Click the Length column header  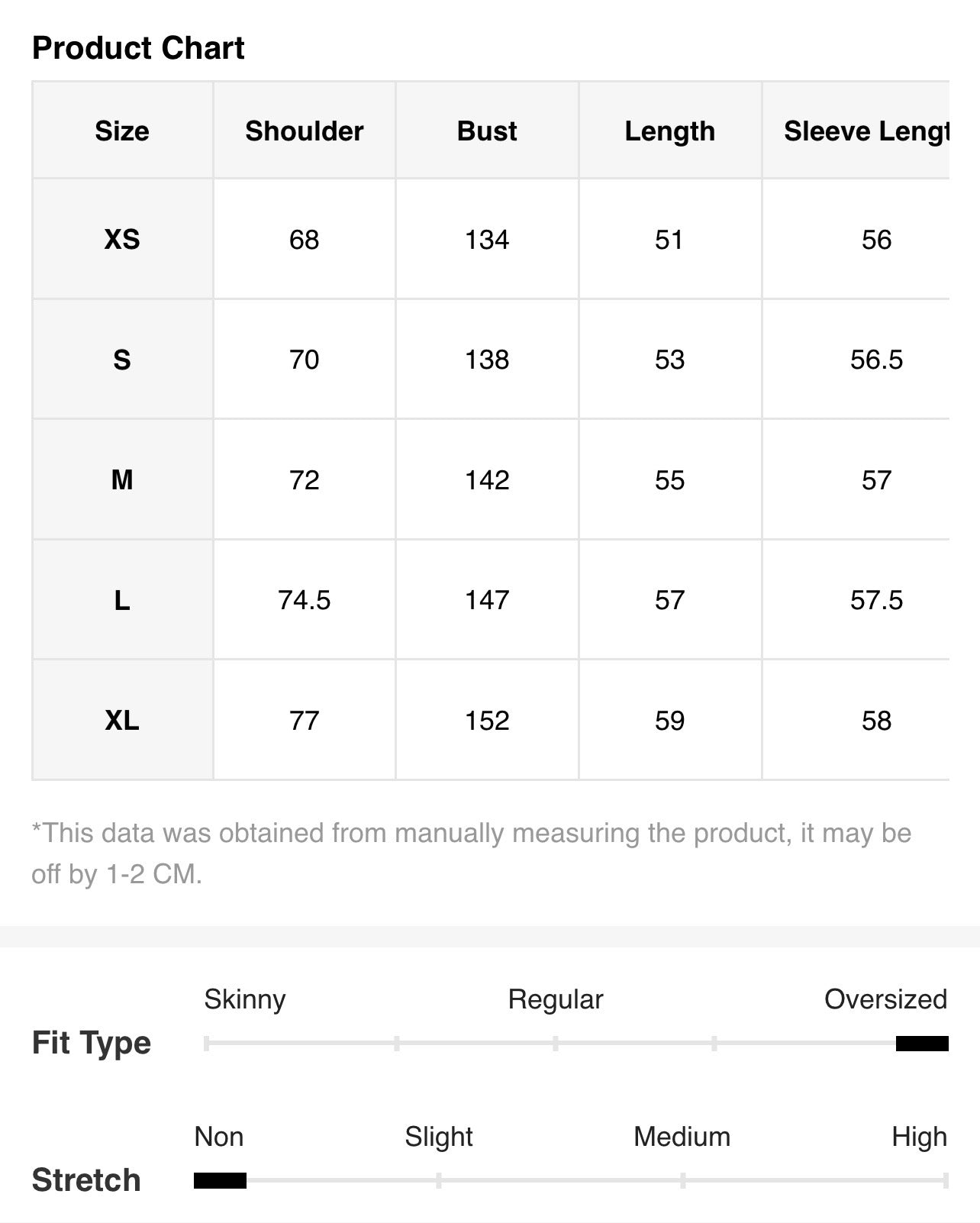(670, 131)
